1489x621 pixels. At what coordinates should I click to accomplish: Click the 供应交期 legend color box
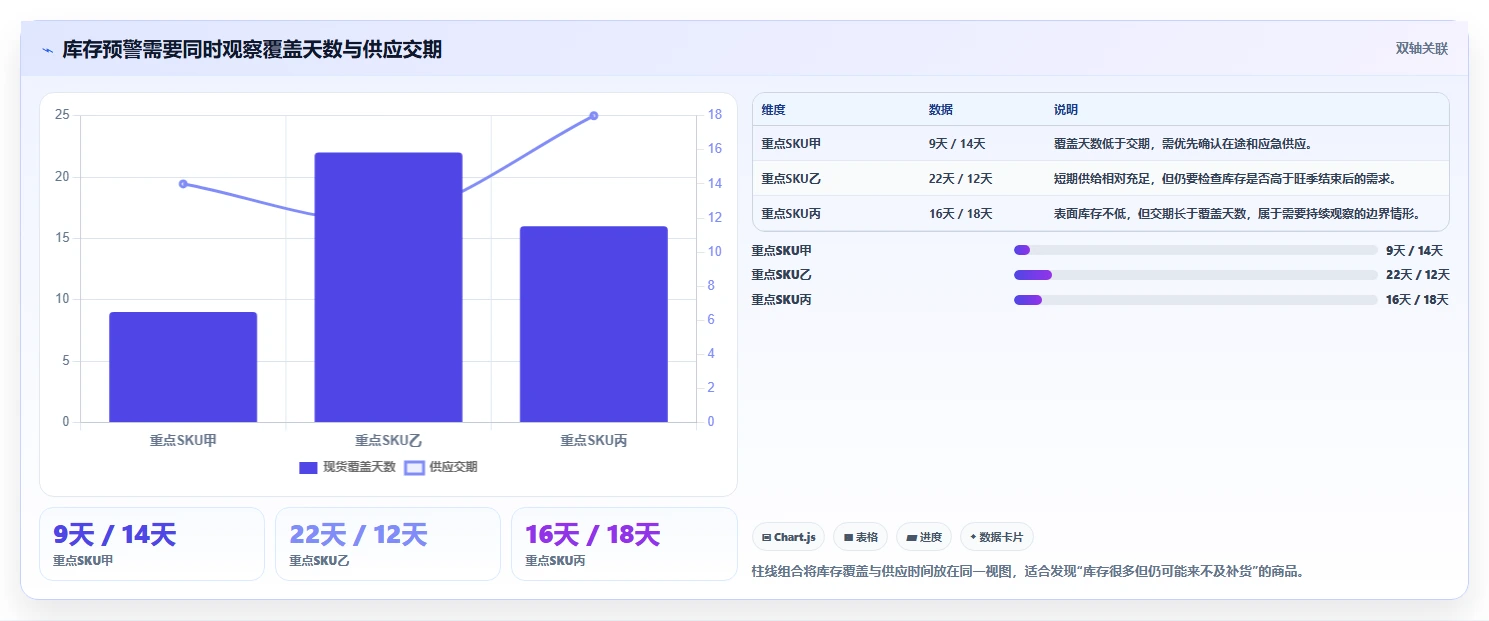point(414,467)
